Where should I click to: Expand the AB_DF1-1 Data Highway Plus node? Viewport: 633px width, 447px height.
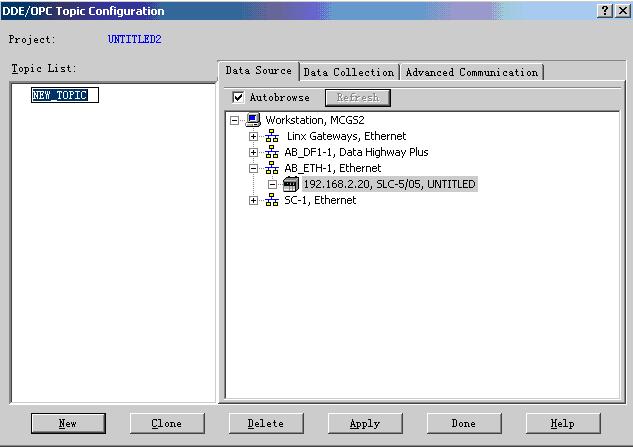[x=254, y=152]
